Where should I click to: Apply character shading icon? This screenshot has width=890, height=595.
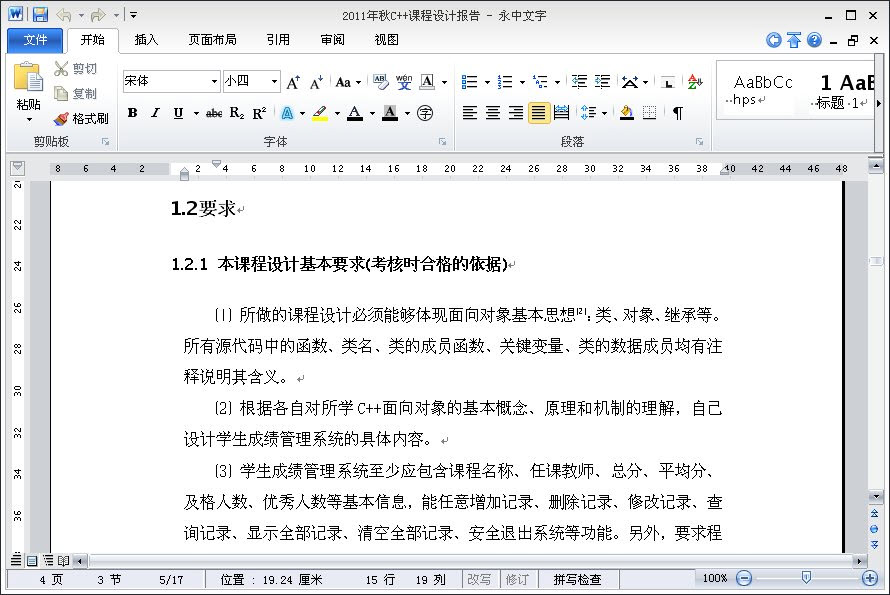pos(390,113)
